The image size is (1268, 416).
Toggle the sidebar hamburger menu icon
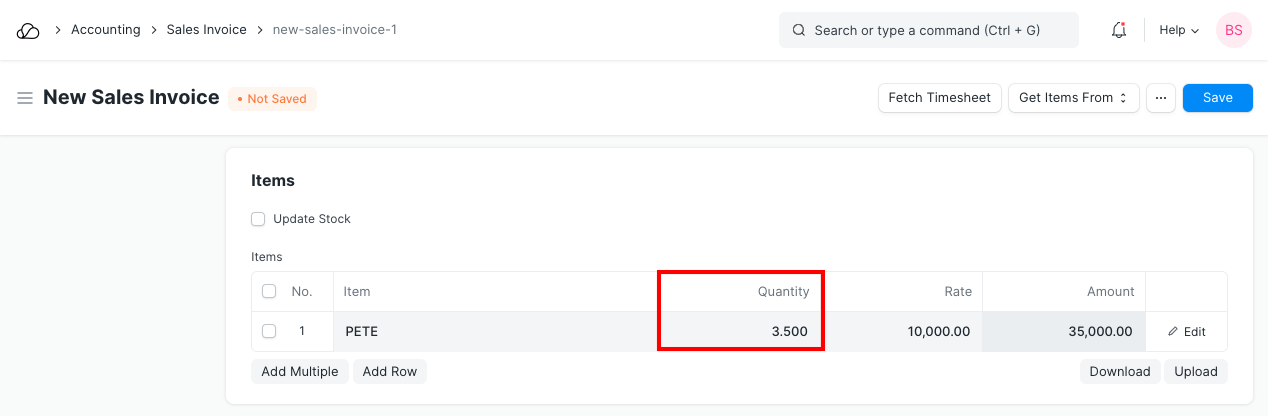tap(25, 98)
